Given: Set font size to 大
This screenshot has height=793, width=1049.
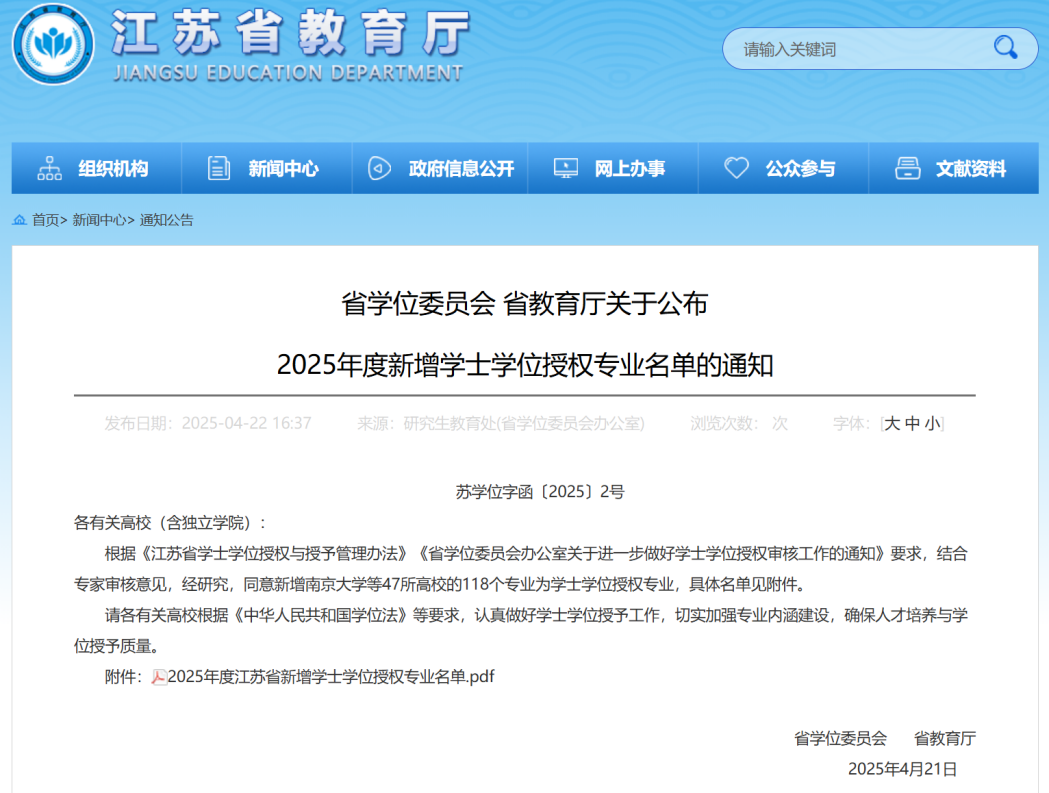Looking at the screenshot, I should pos(892,424).
